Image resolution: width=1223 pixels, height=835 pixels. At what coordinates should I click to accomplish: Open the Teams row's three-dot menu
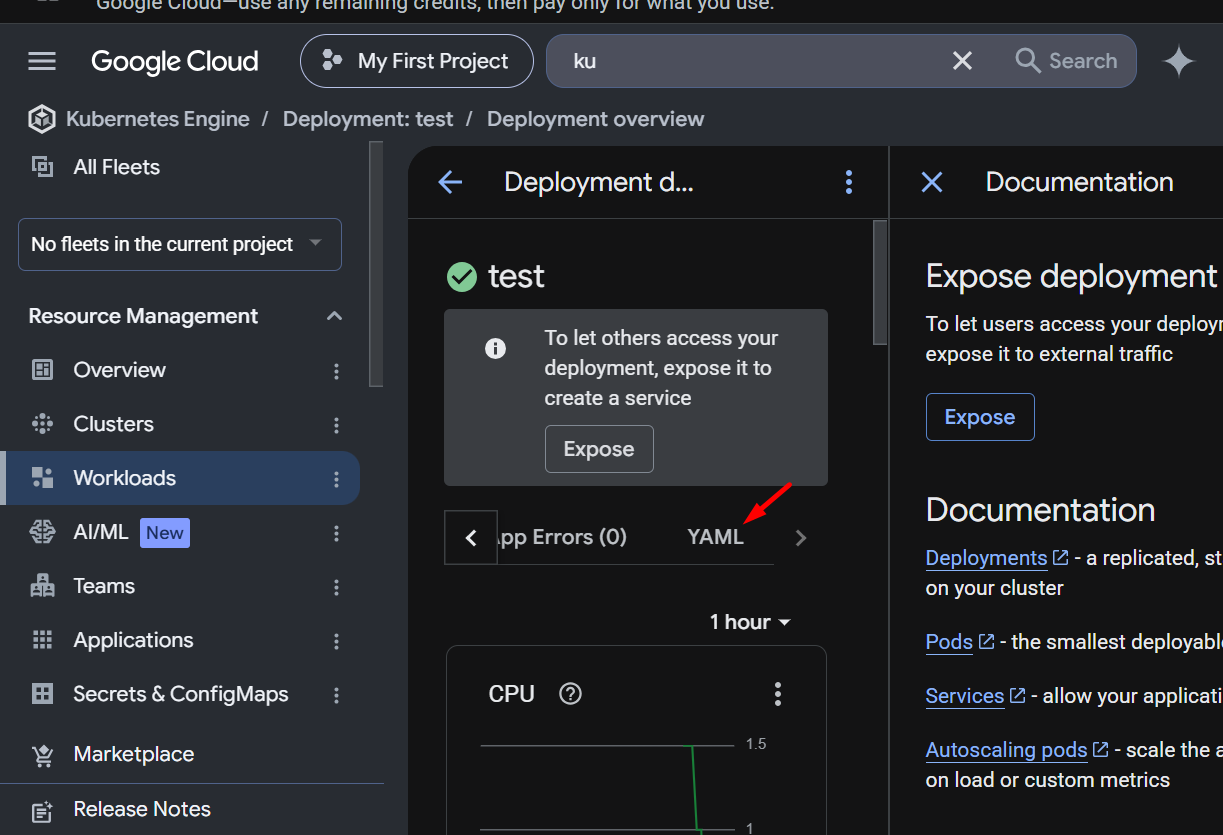[336, 587]
